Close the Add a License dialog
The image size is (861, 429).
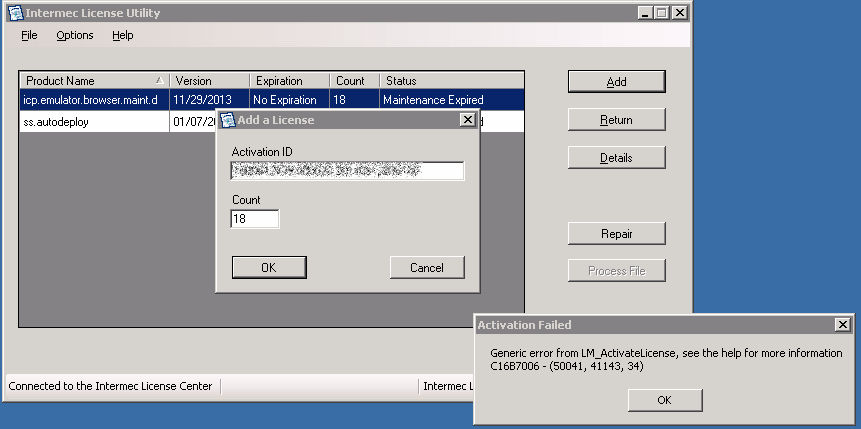468,120
